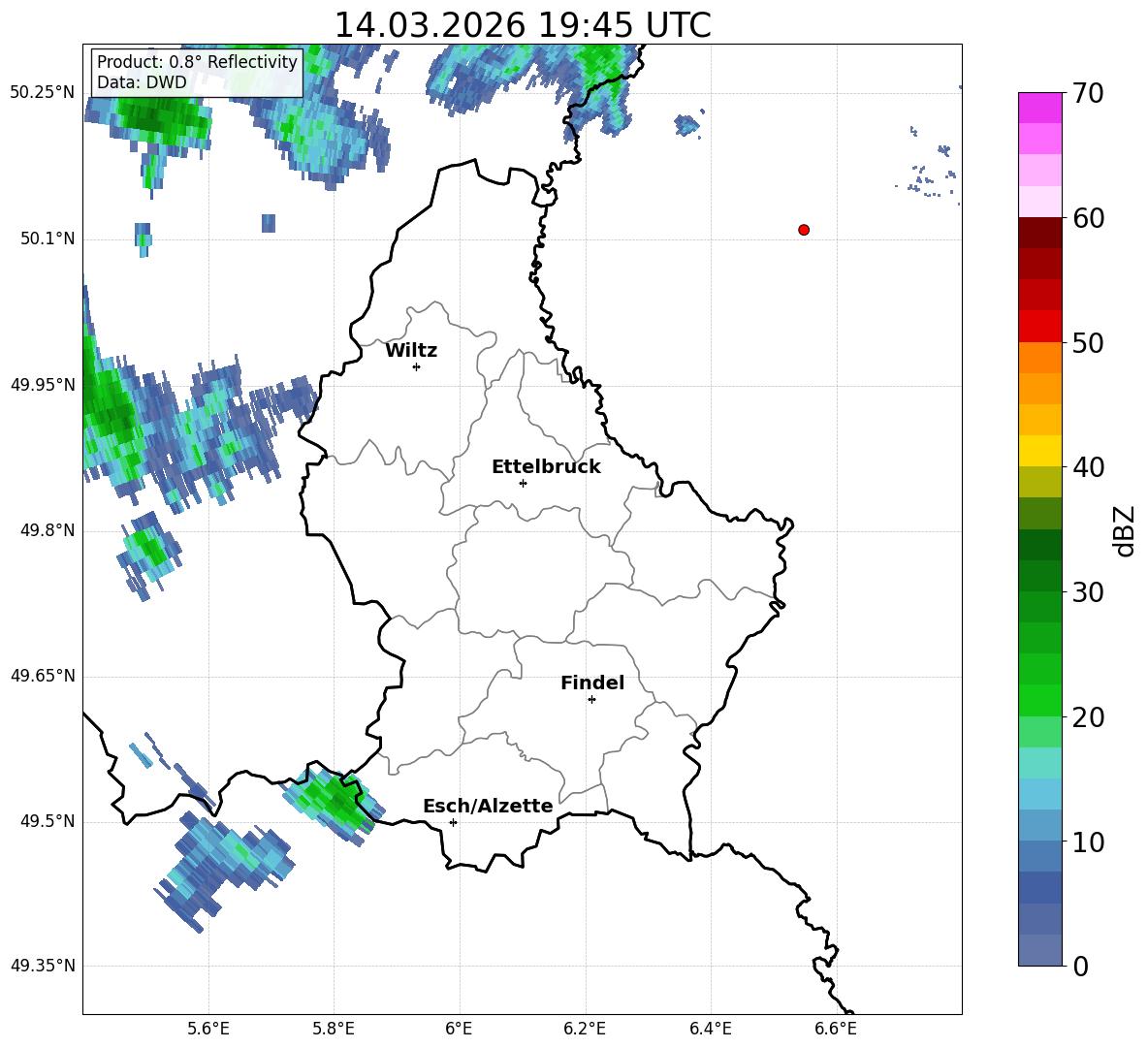Click the 50.1°N latitude label
This screenshot has width=1148, height=1048.
(47, 238)
